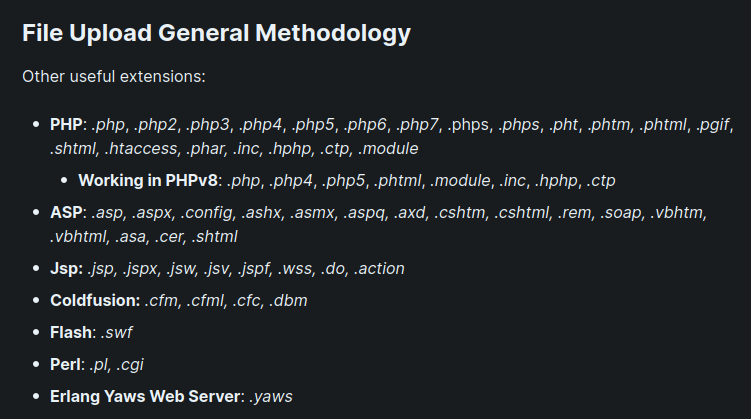Select the bold PHP label
The width and height of the screenshot is (751, 419).
click(x=66, y=125)
